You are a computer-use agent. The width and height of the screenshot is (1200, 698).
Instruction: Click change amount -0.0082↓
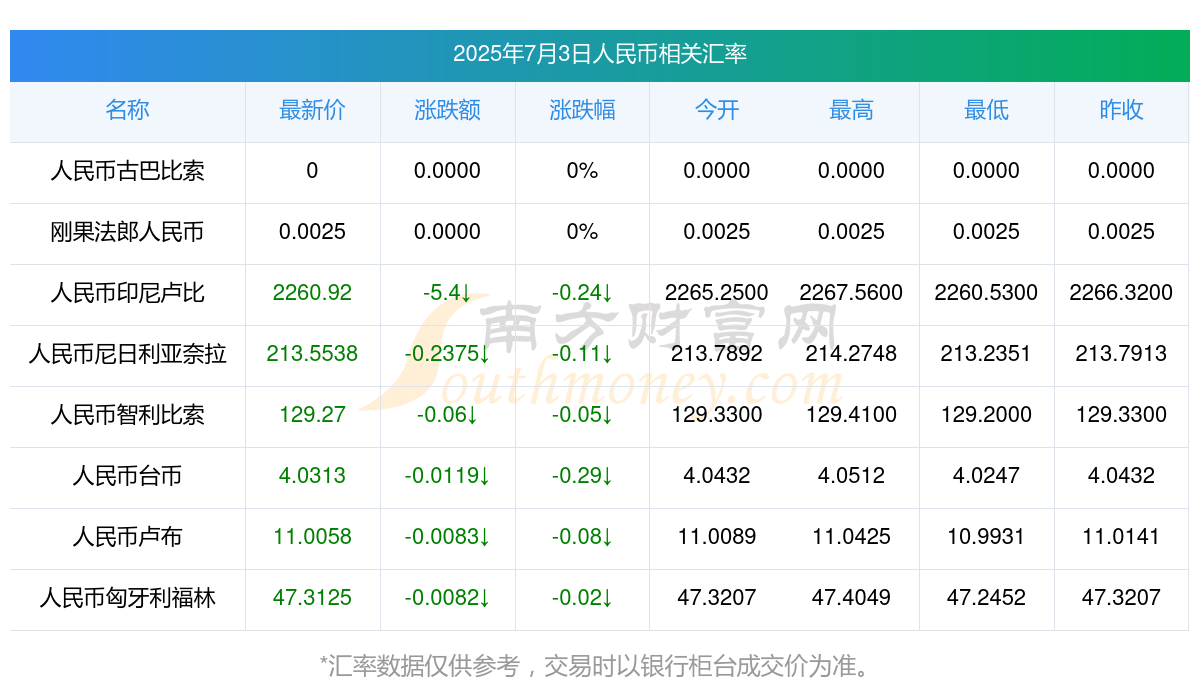pos(447,598)
